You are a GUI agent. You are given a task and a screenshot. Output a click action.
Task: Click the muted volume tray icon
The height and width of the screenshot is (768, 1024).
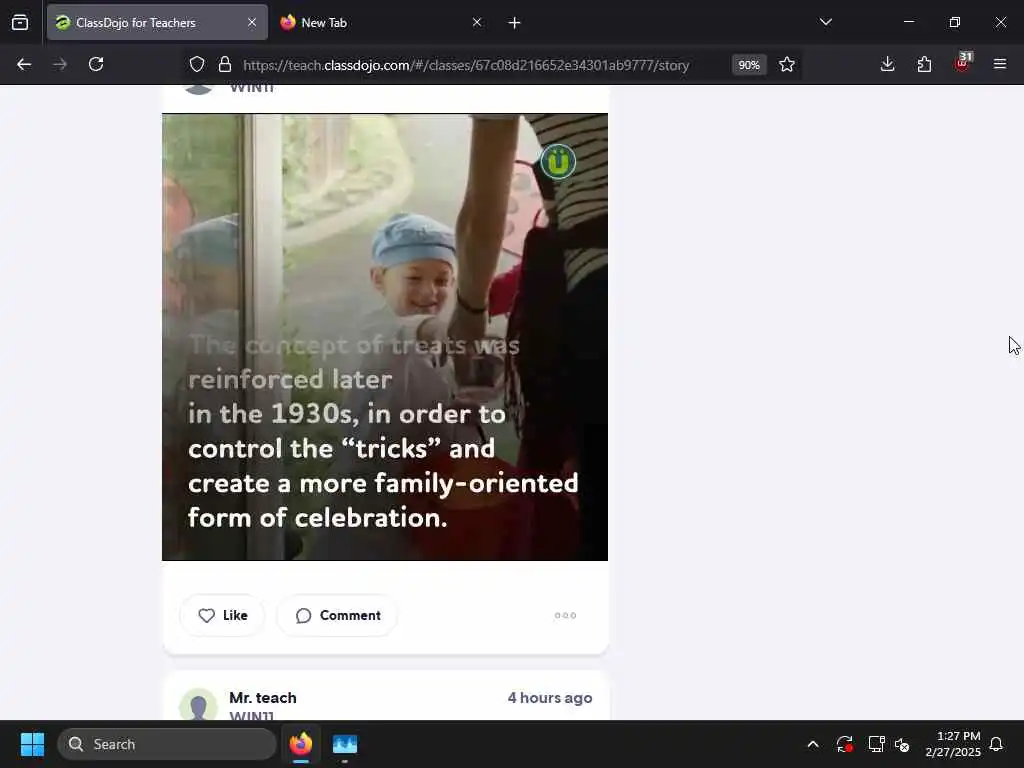pyautogui.click(x=903, y=744)
